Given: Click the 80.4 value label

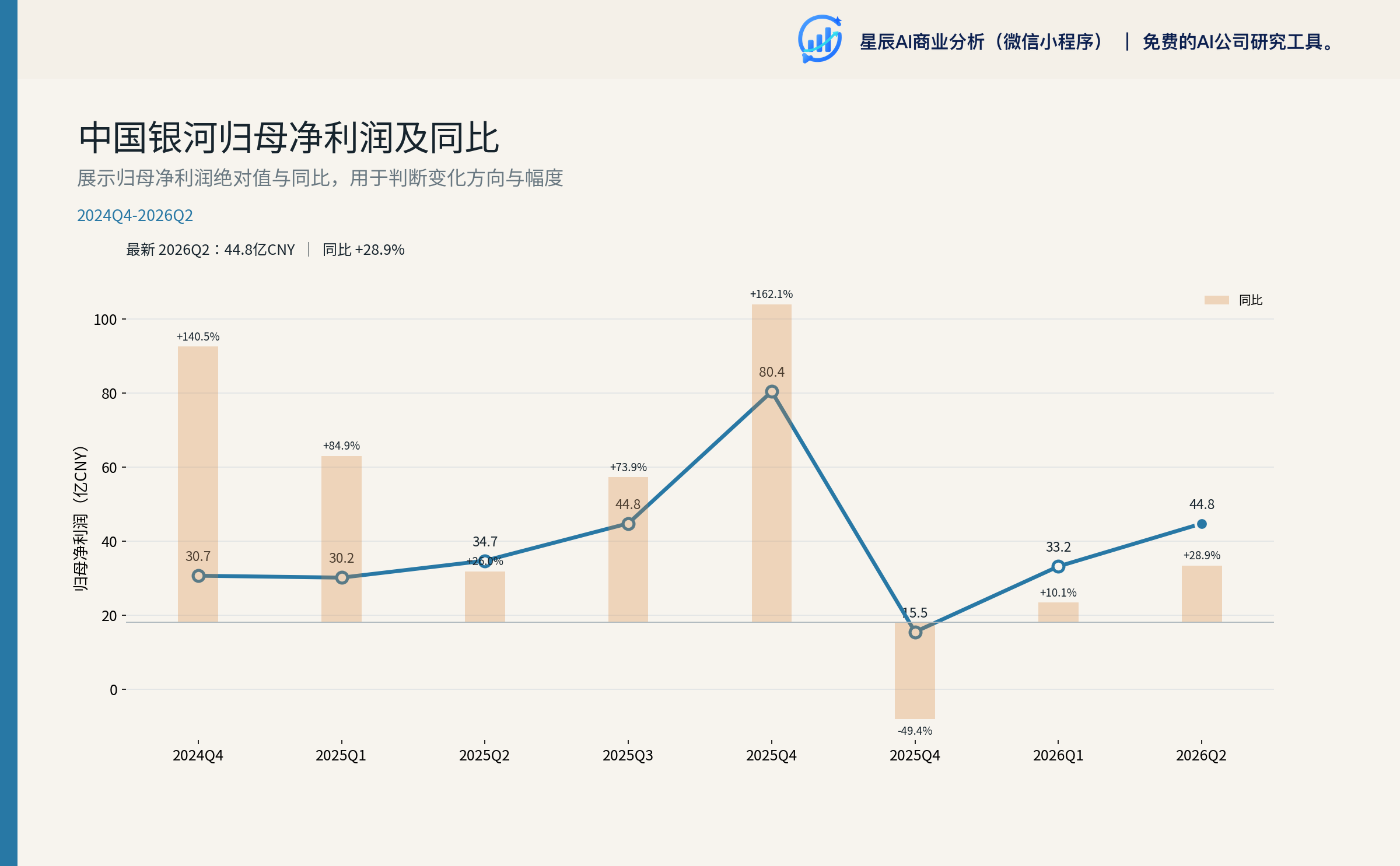Looking at the screenshot, I should coord(772,372).
